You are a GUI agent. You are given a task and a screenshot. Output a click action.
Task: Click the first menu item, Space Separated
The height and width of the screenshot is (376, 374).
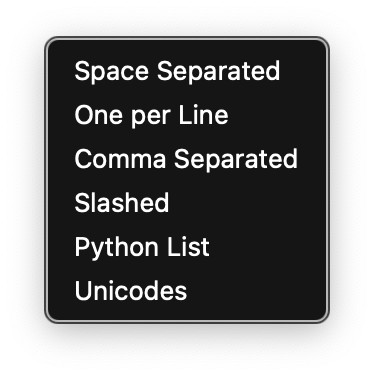click(x=187, y=71)
